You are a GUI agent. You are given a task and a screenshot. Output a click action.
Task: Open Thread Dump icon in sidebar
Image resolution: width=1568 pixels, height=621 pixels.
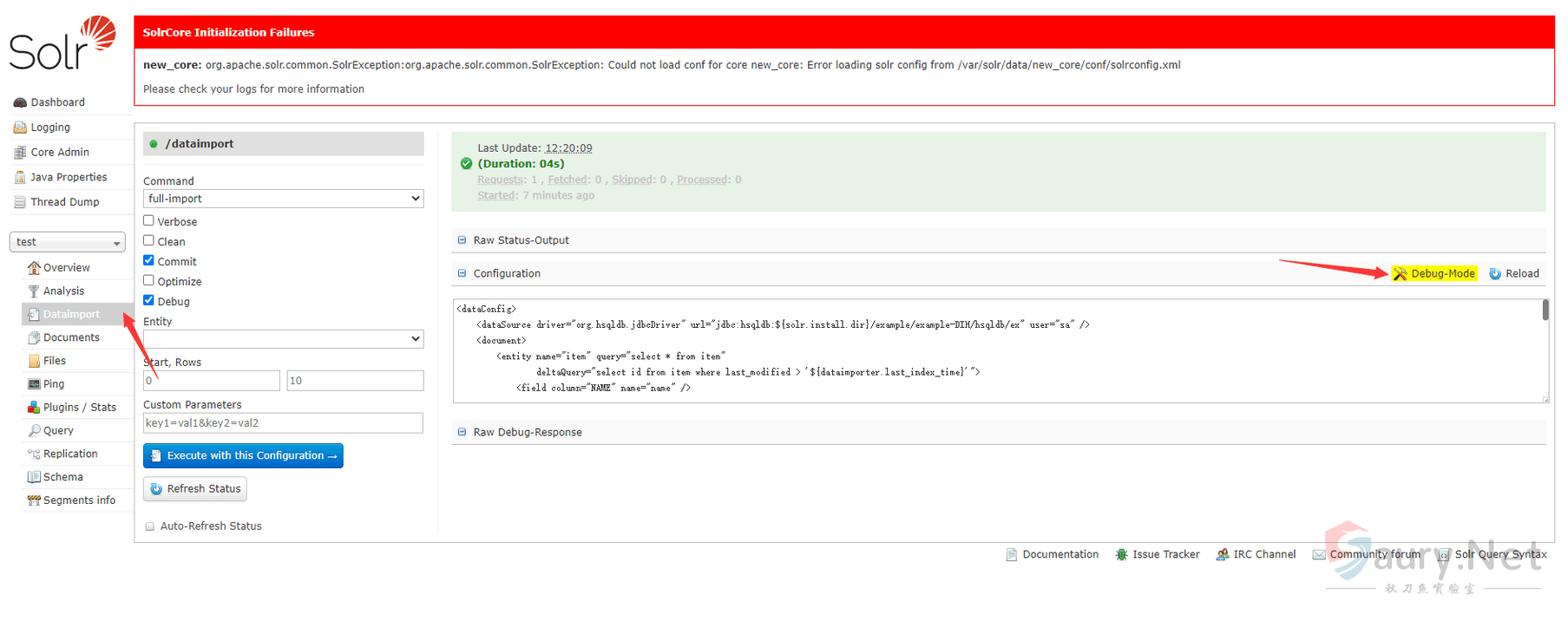coord(20,202)
